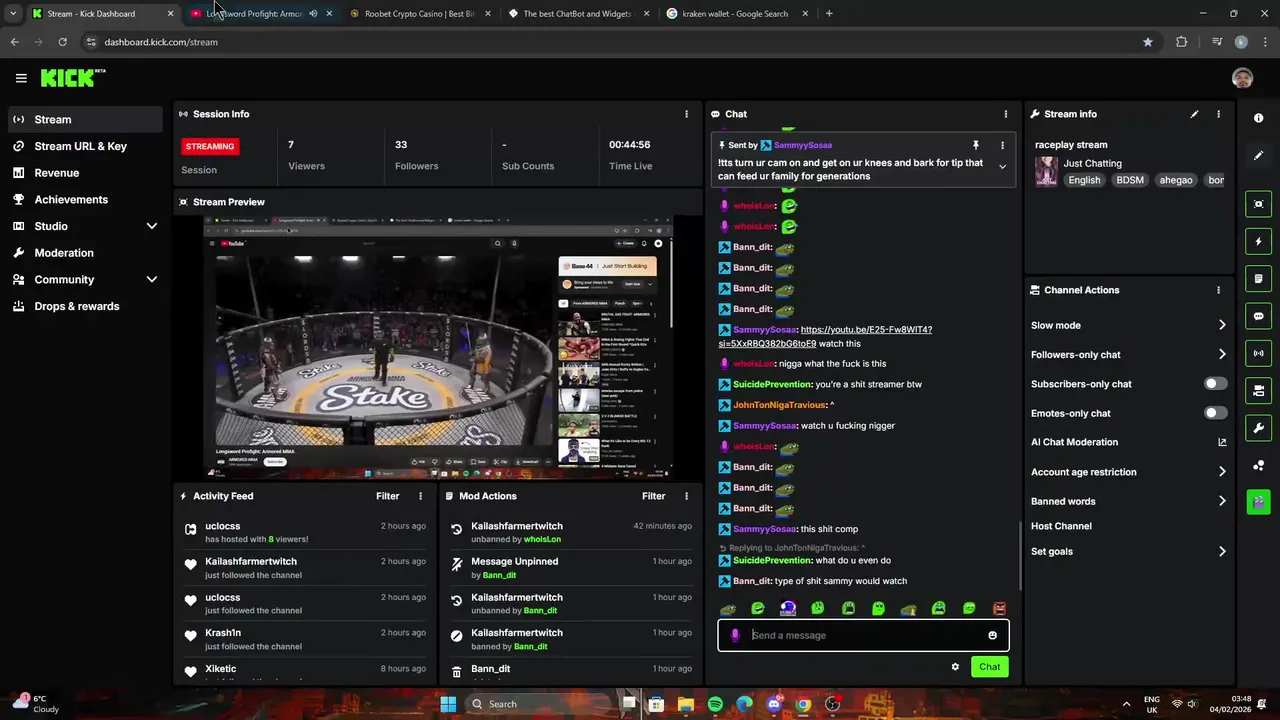
Task: Click the info icon in the right rail
Action: 1258,118
